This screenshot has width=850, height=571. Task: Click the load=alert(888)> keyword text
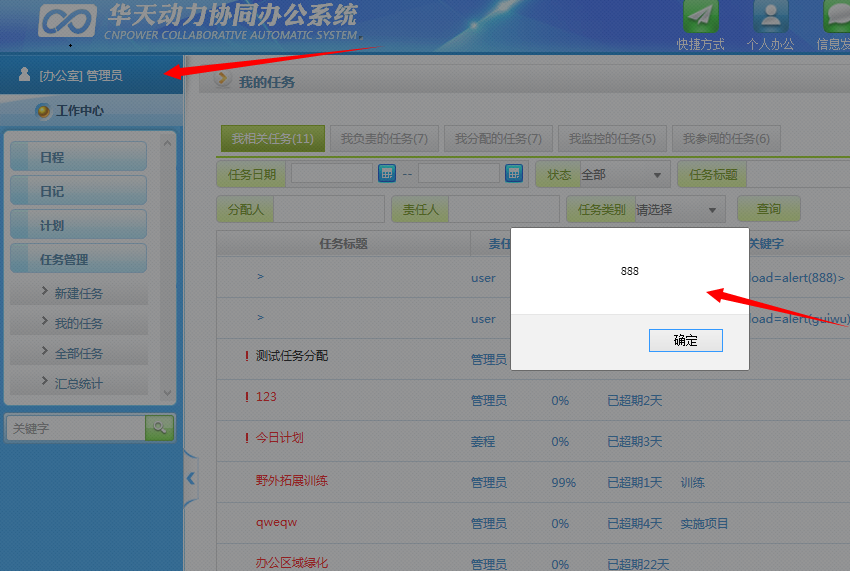point(797,278)
